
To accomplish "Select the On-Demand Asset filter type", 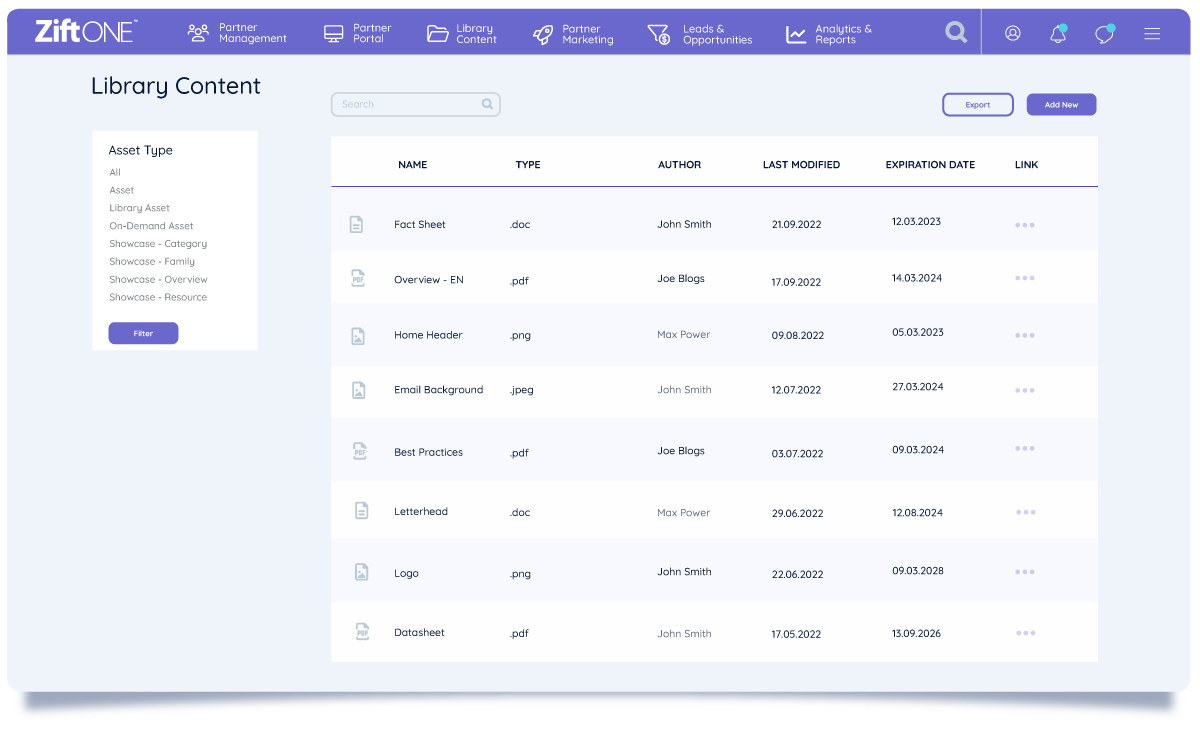I will [151, 226].
